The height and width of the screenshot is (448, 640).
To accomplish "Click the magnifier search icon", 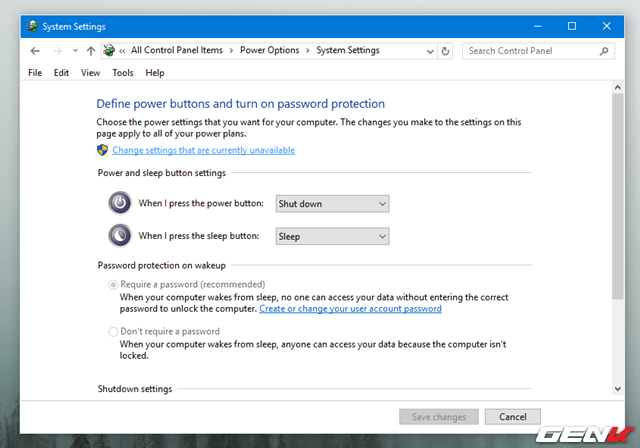I will click(x=604, y=51).
